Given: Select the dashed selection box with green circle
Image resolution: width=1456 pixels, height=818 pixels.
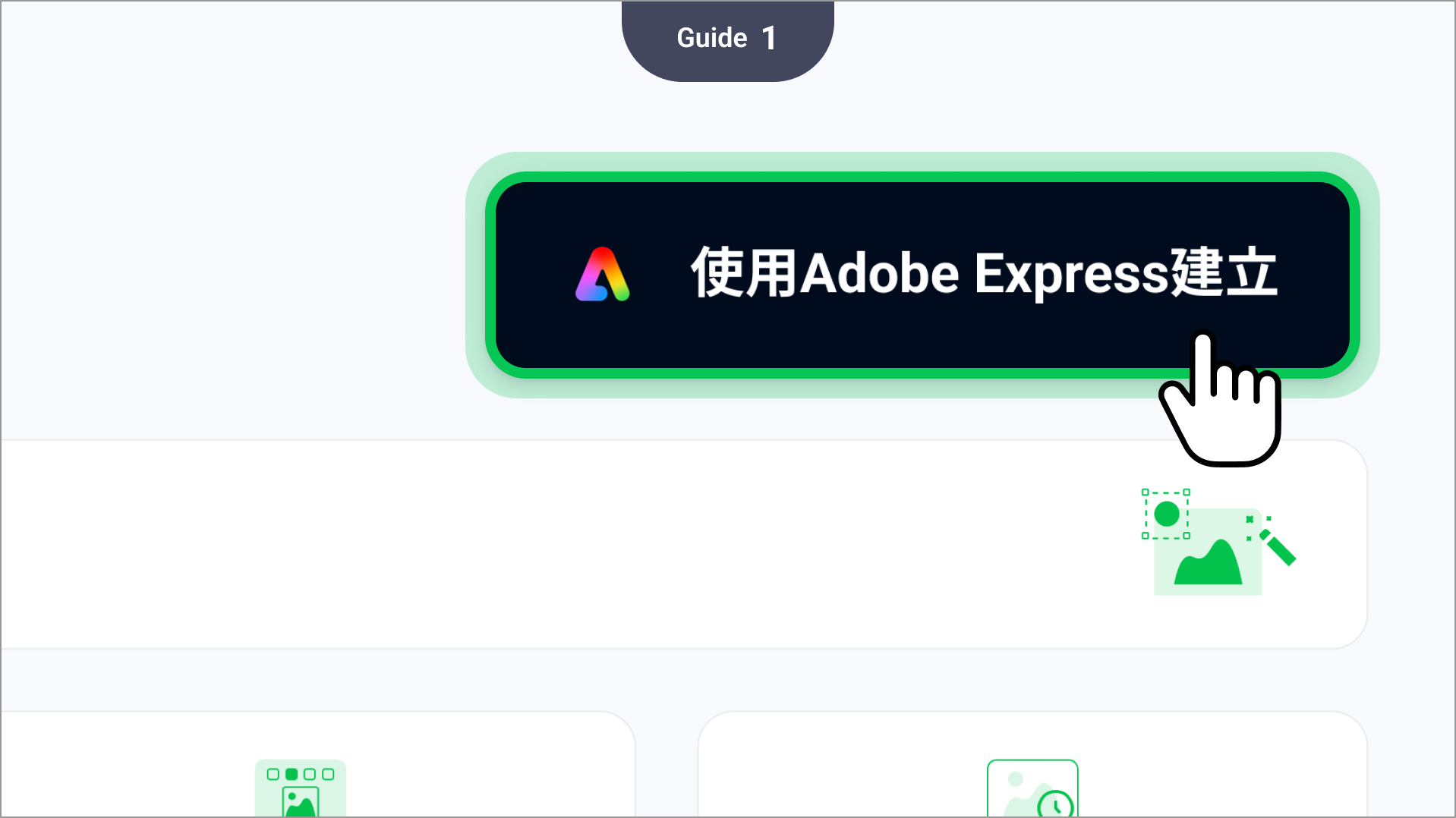Looking at the screenshot, I should point(1166,514).
